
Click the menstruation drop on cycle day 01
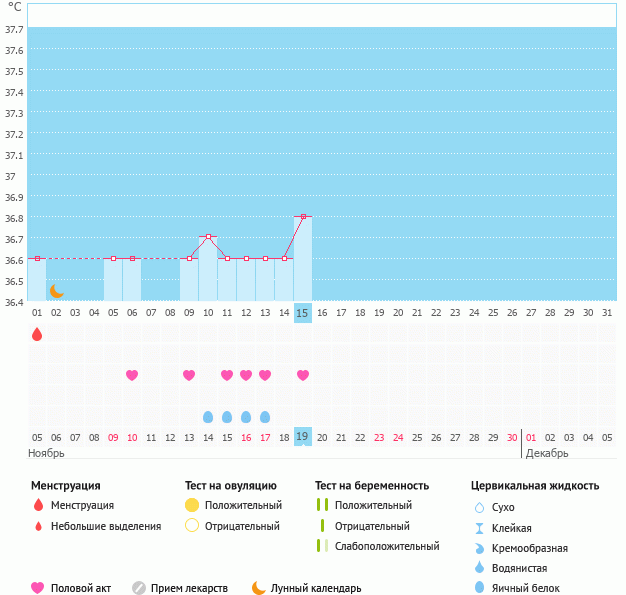coord(37,334)
